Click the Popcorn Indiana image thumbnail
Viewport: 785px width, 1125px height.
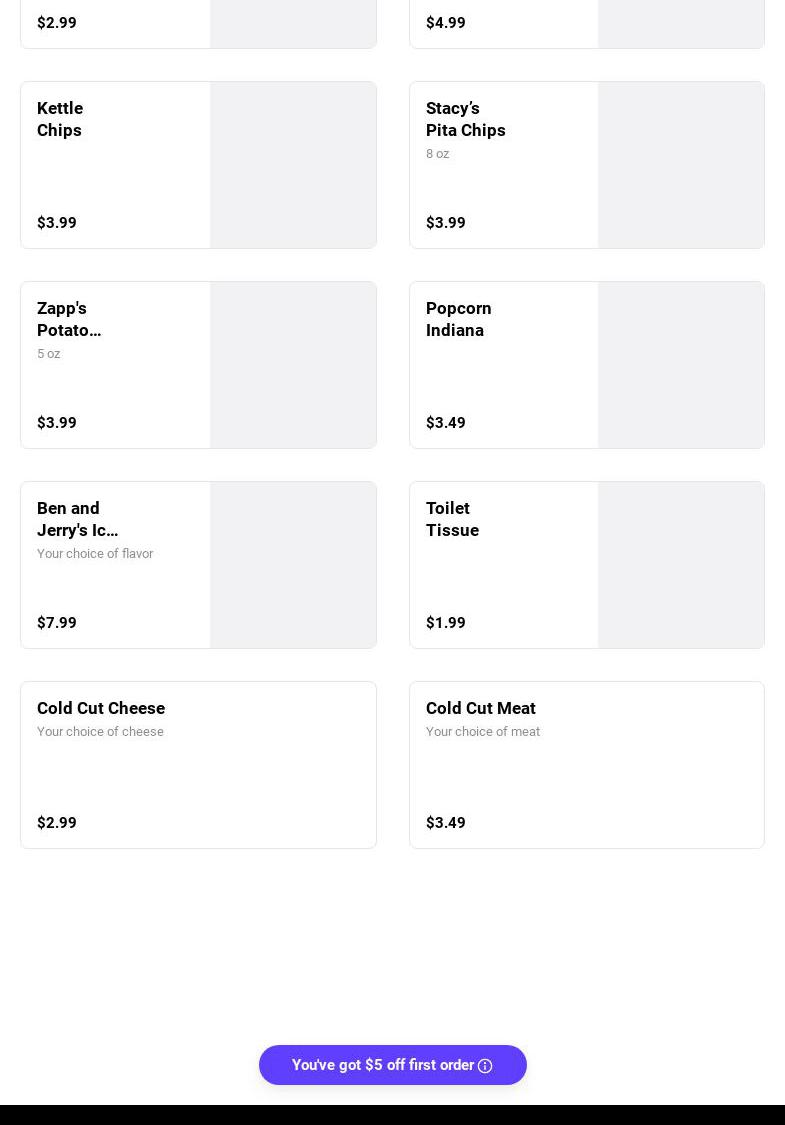point(681,365)
